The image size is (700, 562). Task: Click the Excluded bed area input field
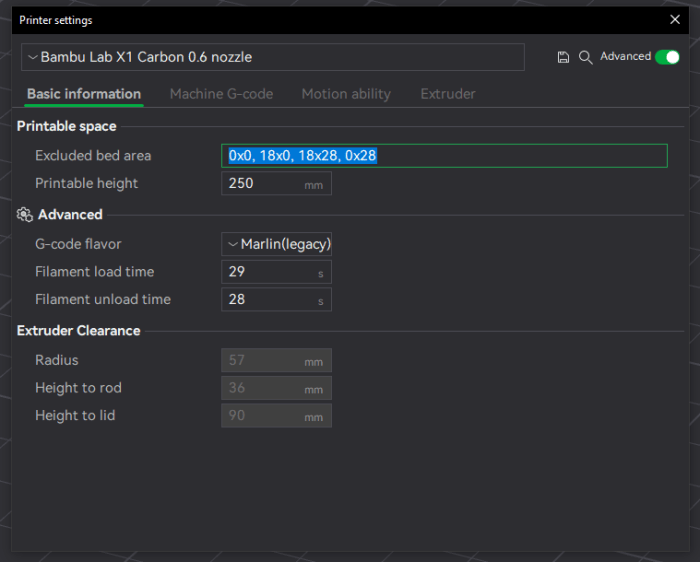(444, 156)
